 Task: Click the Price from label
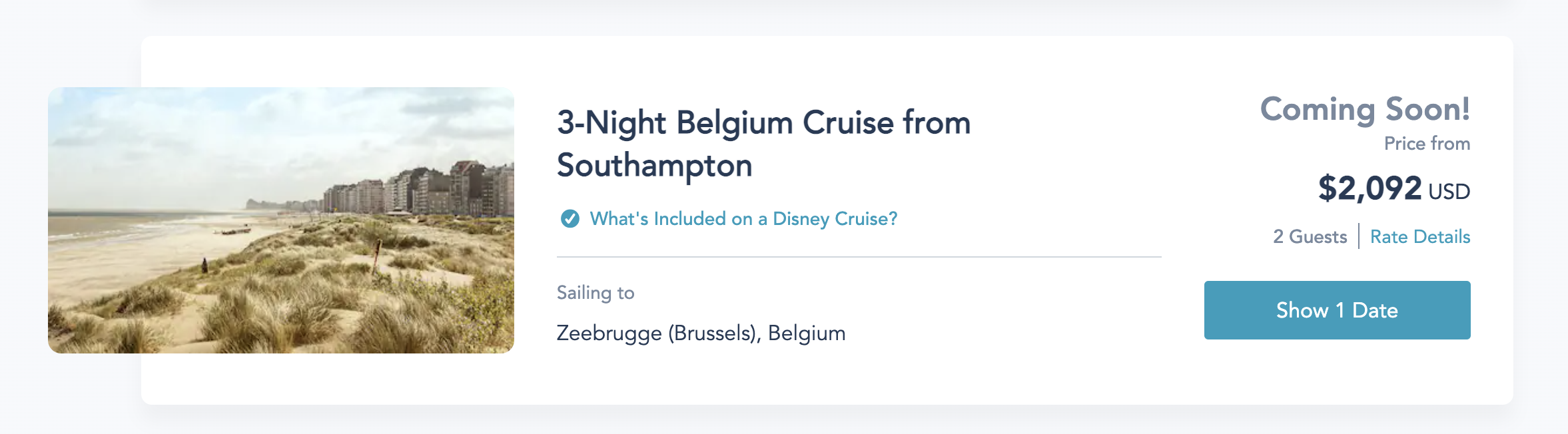(1427, 144)
